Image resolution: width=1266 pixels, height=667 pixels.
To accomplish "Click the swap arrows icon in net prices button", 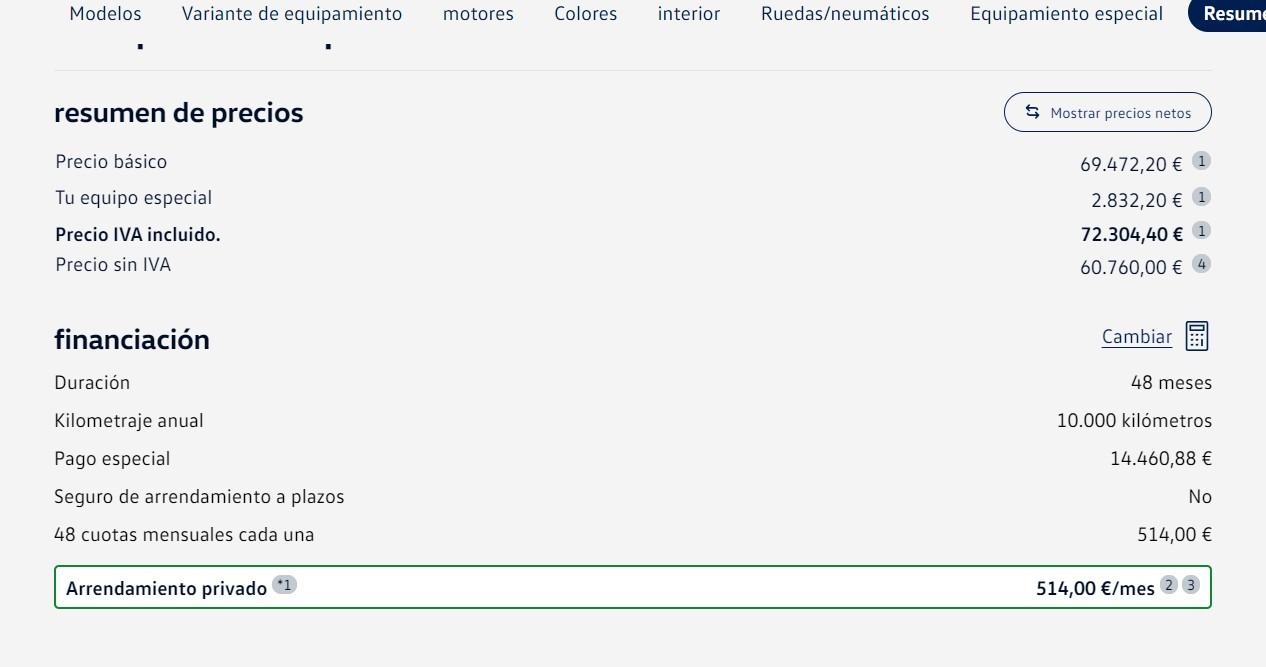I will [1033, 112].
